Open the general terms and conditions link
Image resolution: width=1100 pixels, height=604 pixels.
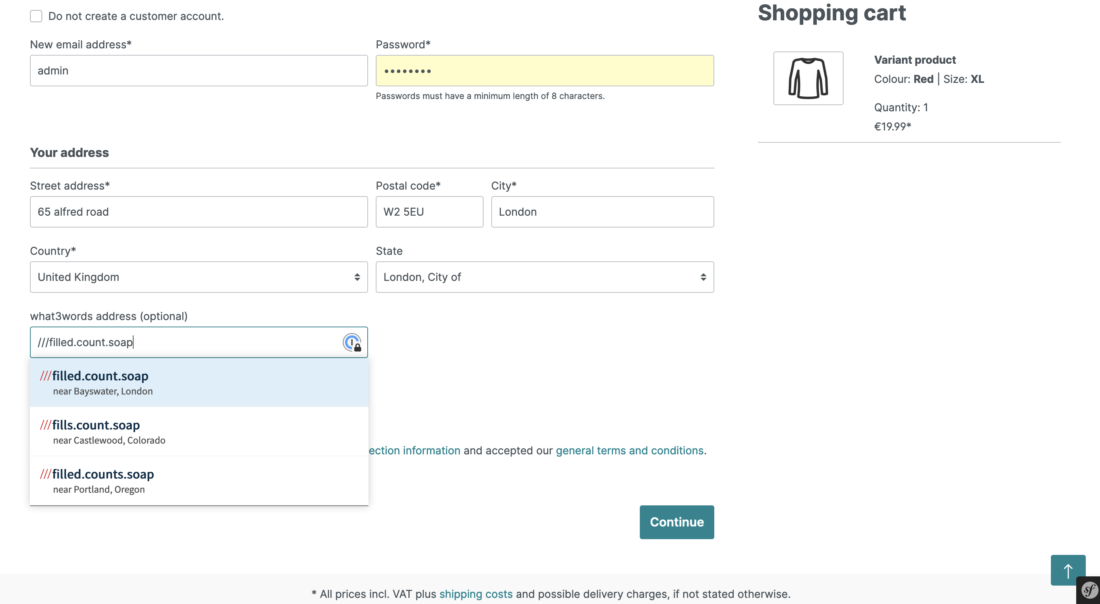coord(629,450)
